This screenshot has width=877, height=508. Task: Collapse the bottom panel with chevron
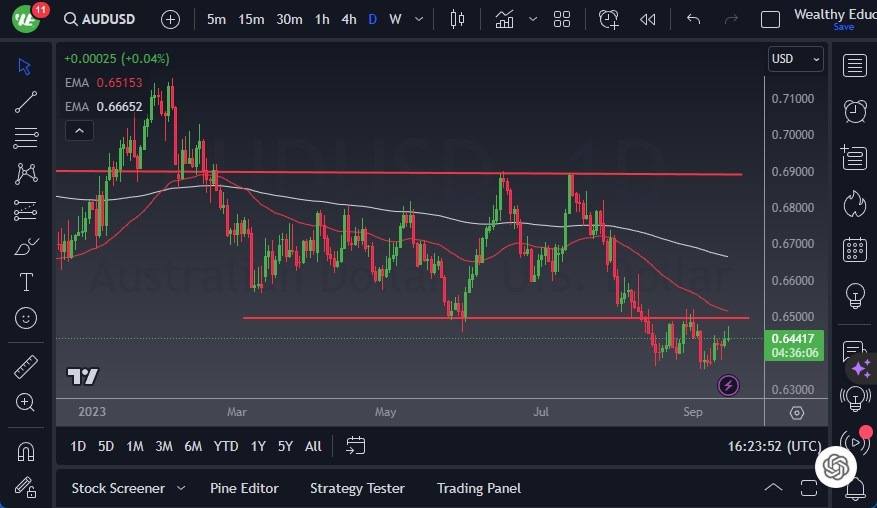click(773, 488)
